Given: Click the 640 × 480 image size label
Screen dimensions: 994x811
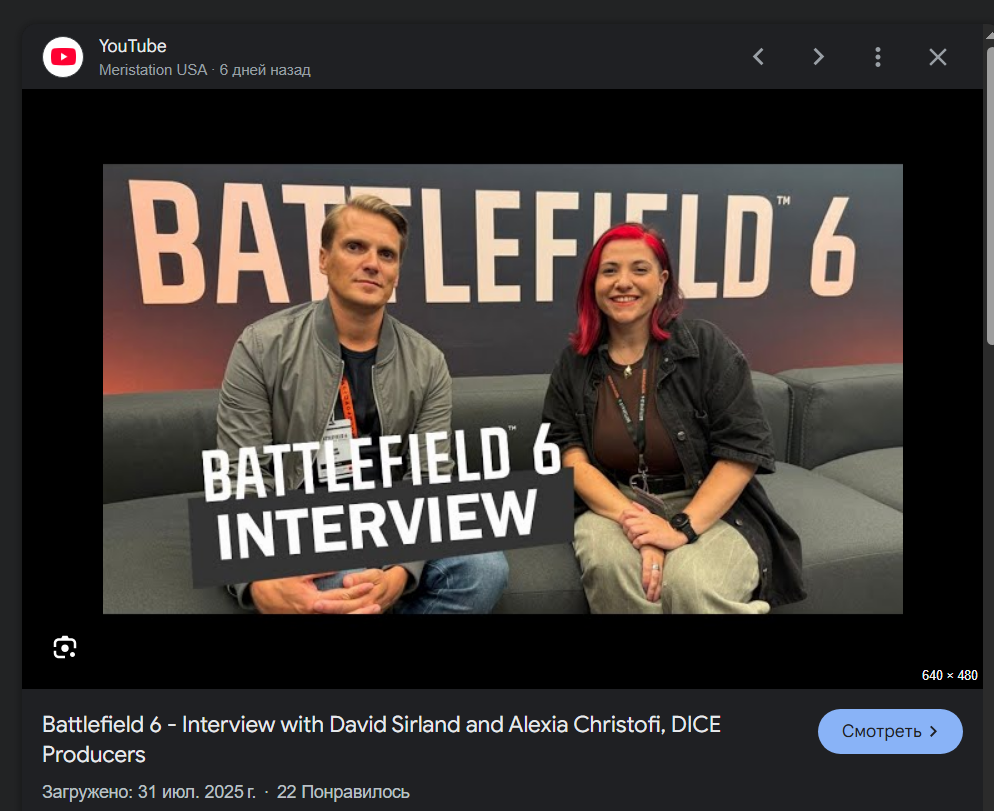Looking at the screenshot, I should coord(949,675).
